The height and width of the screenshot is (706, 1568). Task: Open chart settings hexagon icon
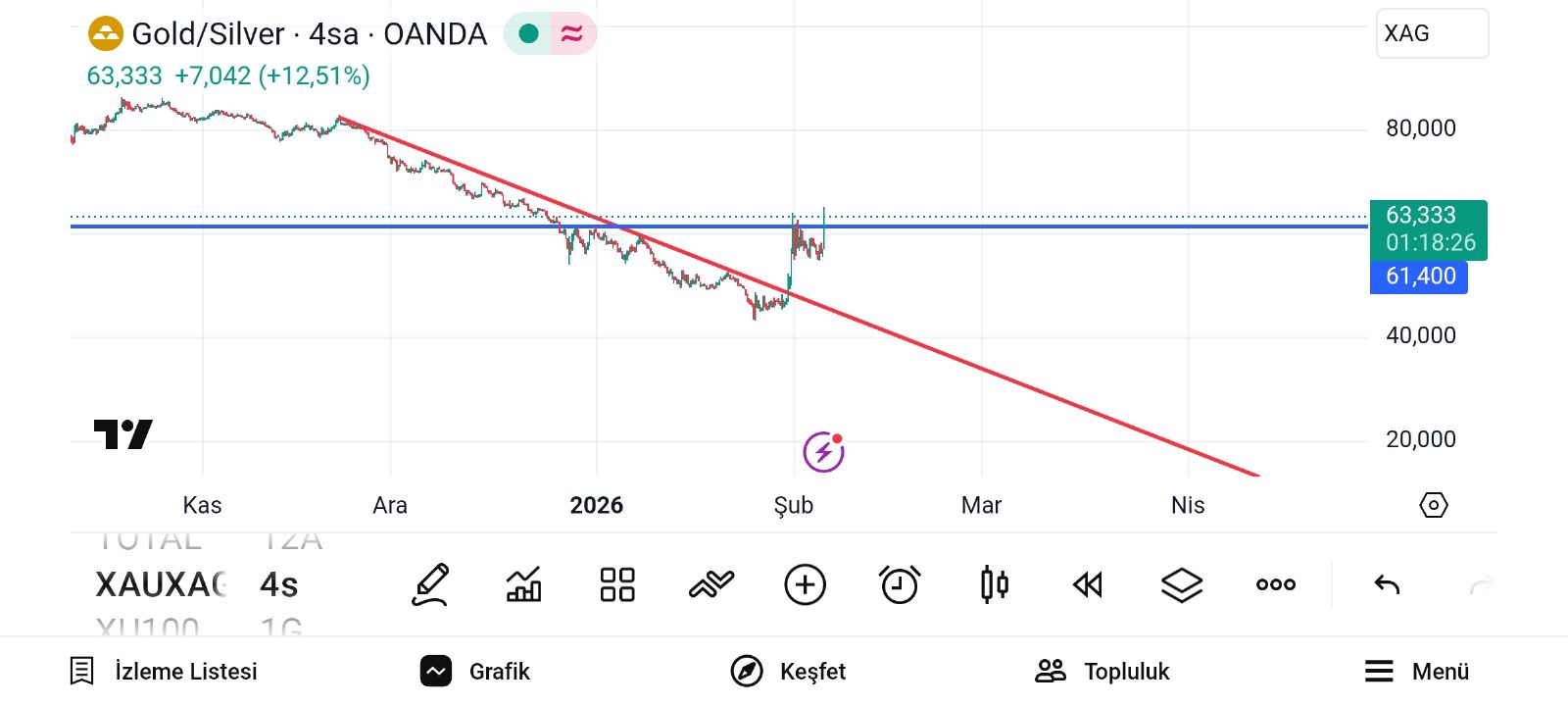click(1433, 505)
